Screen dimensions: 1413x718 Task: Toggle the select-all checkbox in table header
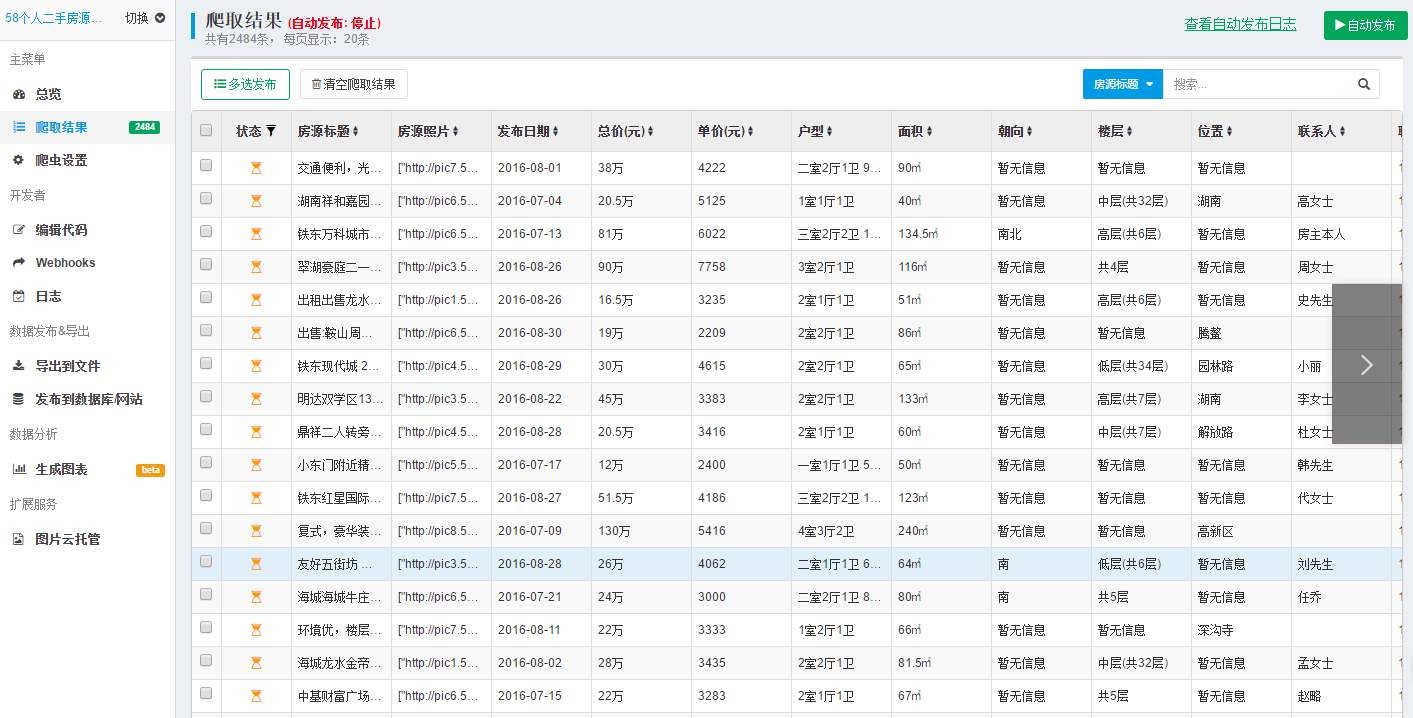[206, 130]
